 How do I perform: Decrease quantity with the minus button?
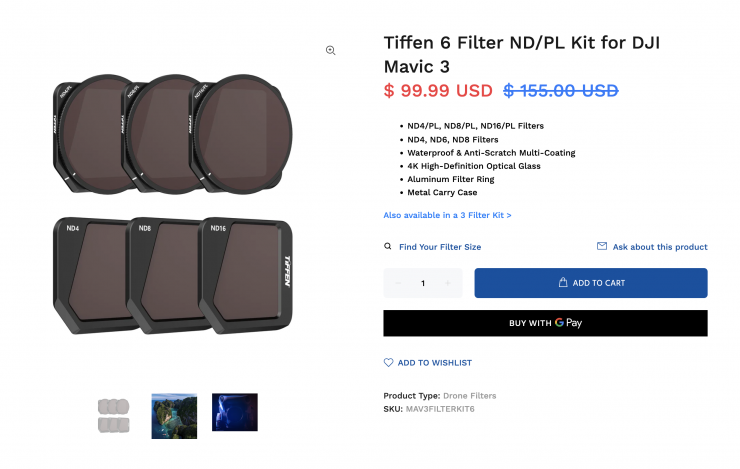point(398,283)
